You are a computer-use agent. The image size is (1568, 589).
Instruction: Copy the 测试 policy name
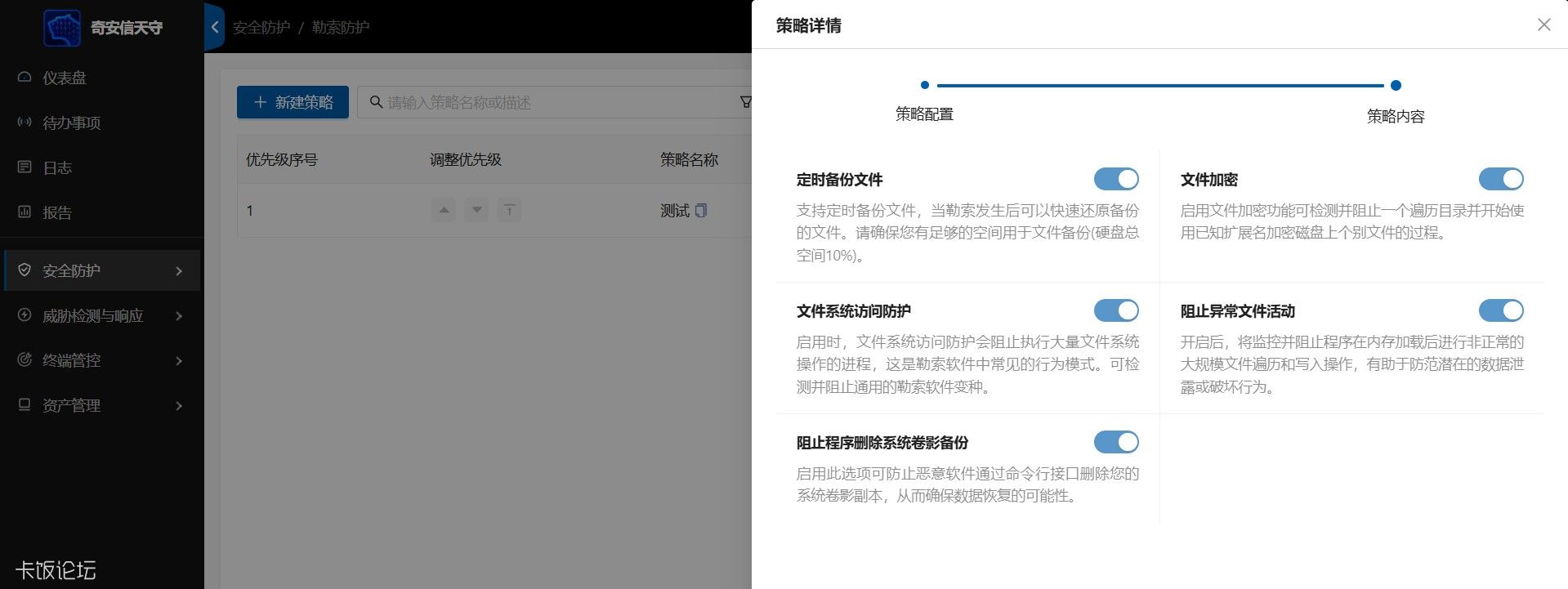tap(701, 210)
